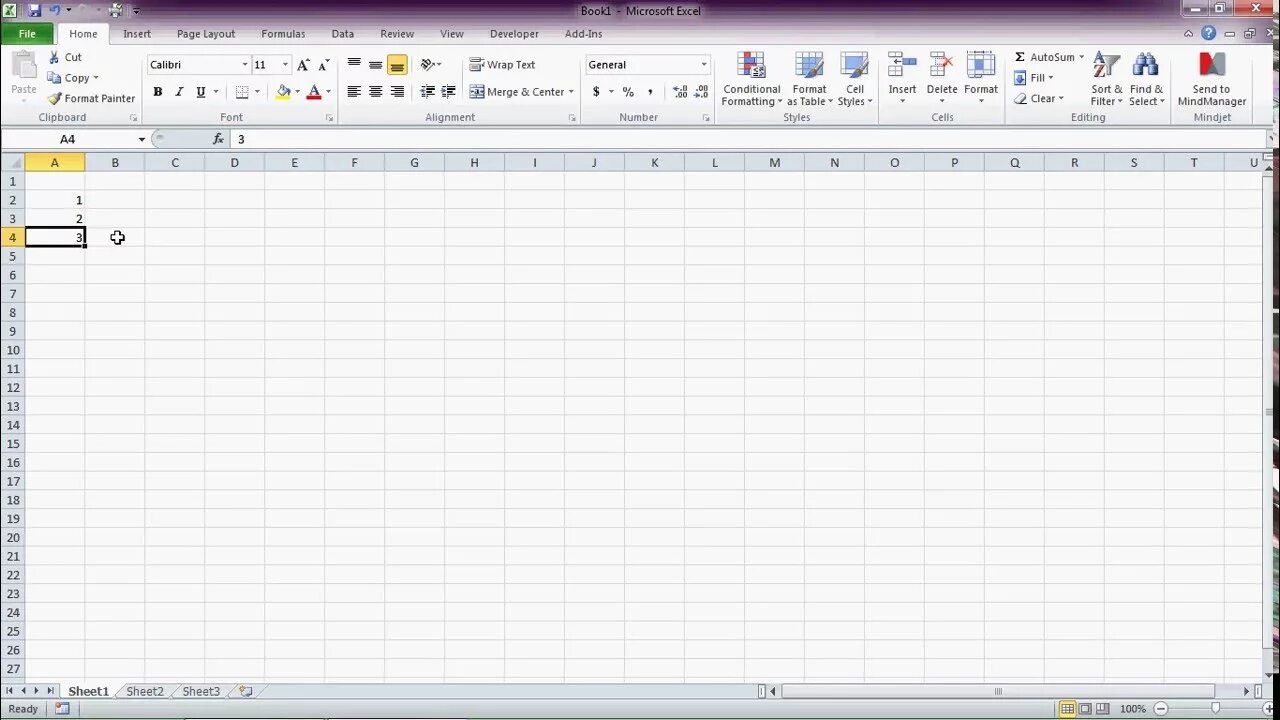Expand the Copy dropdown arrow

96,78
